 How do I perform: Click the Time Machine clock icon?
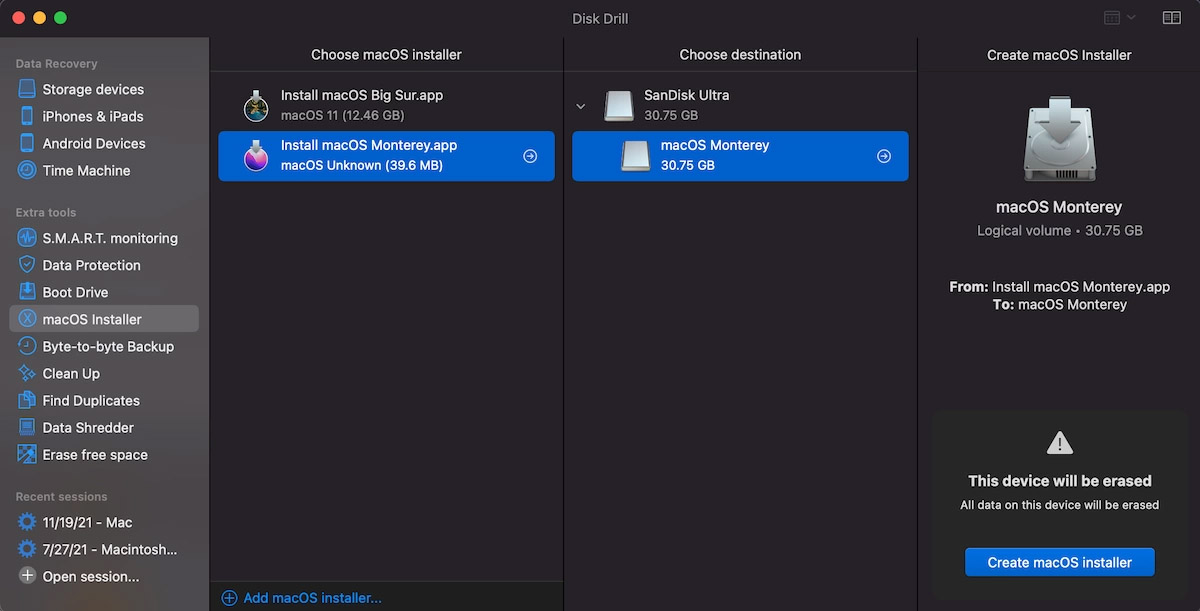click(x=27, y=170)
